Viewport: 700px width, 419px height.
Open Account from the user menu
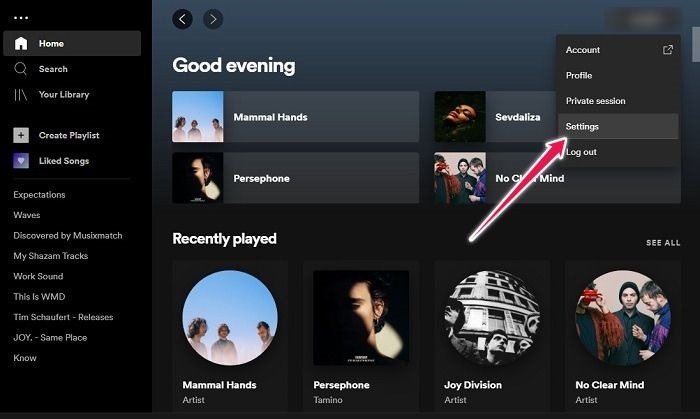(x=618, y=50)
